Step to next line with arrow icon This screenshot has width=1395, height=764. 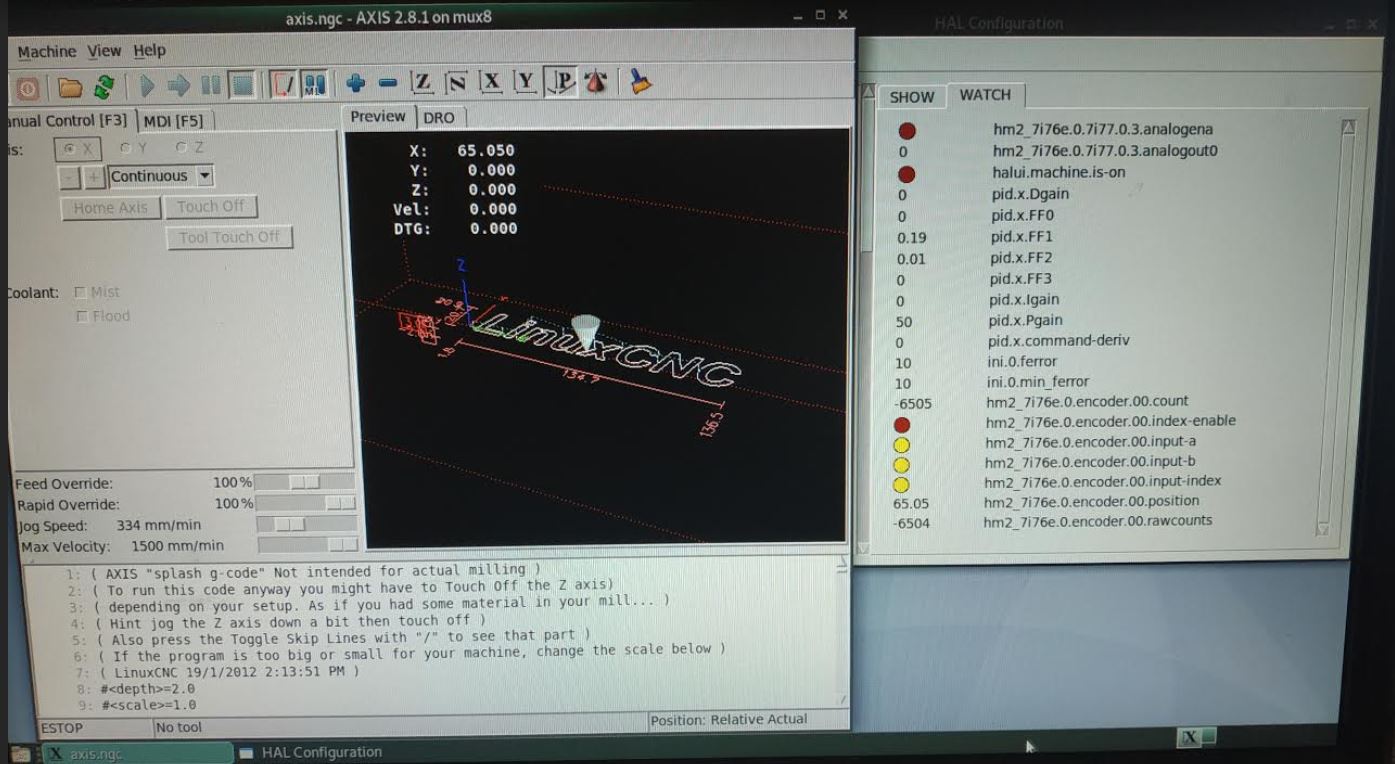tap(179, 87)
